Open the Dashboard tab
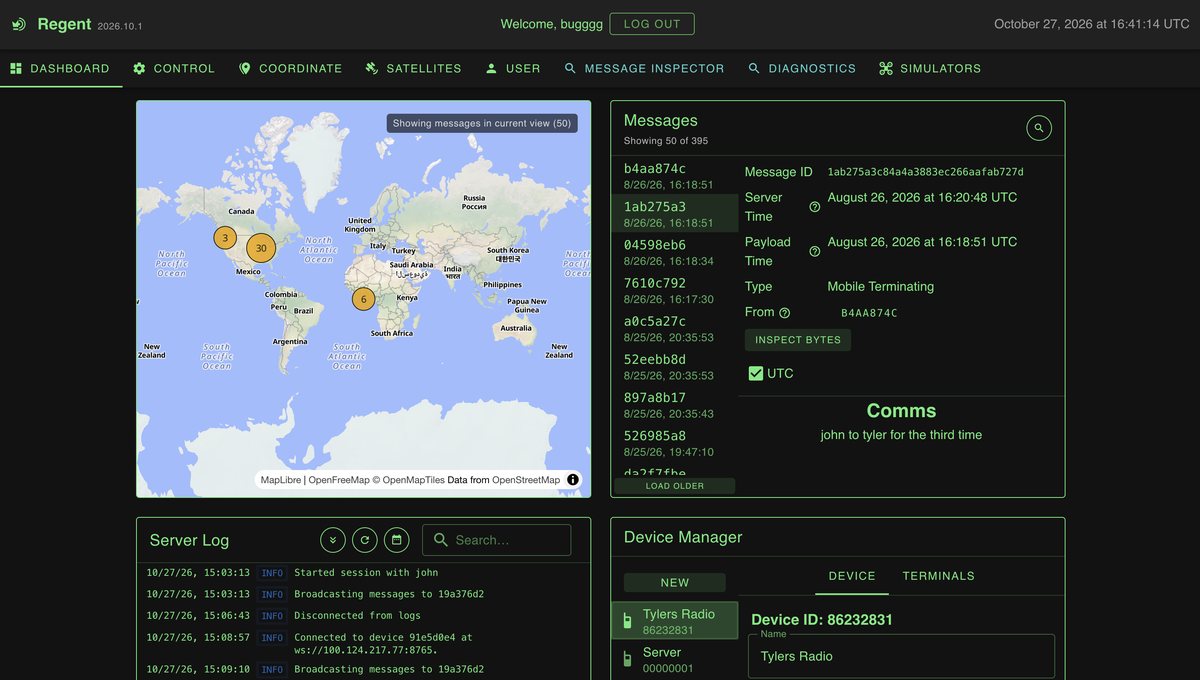 tap(60, 69)
